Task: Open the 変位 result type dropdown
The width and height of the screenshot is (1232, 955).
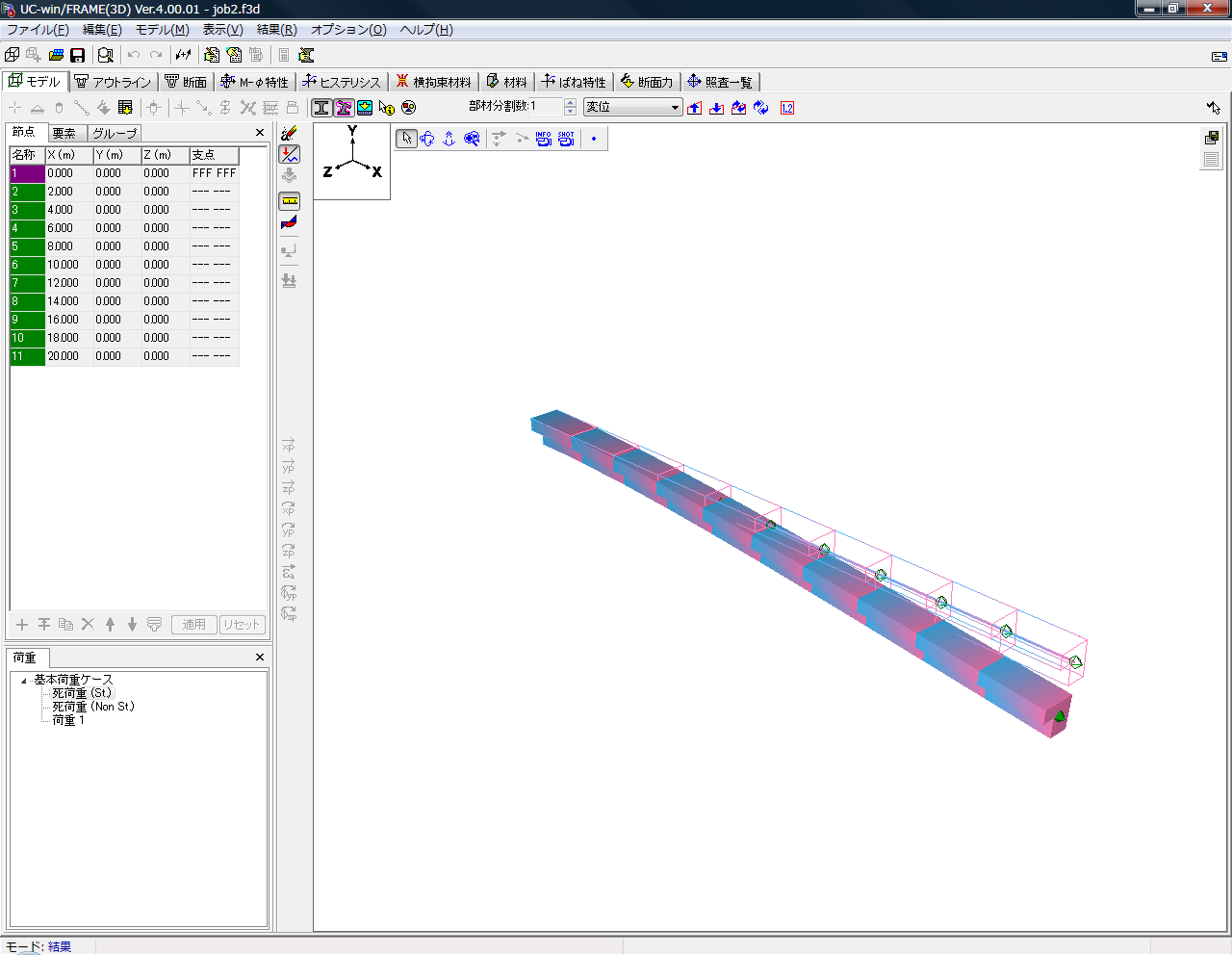Action: click(675, 108)
